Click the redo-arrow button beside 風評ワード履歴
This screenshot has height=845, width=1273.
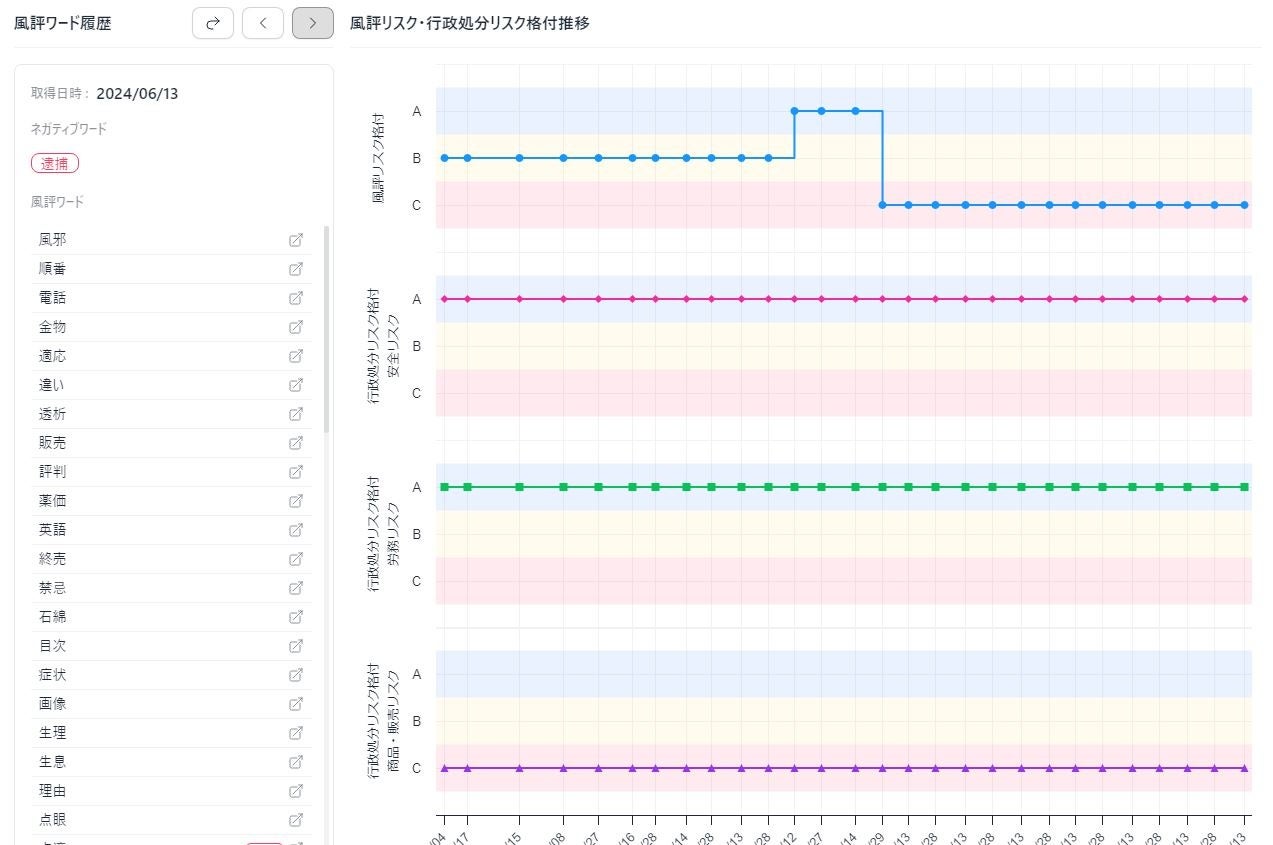[x=213, y=23]
